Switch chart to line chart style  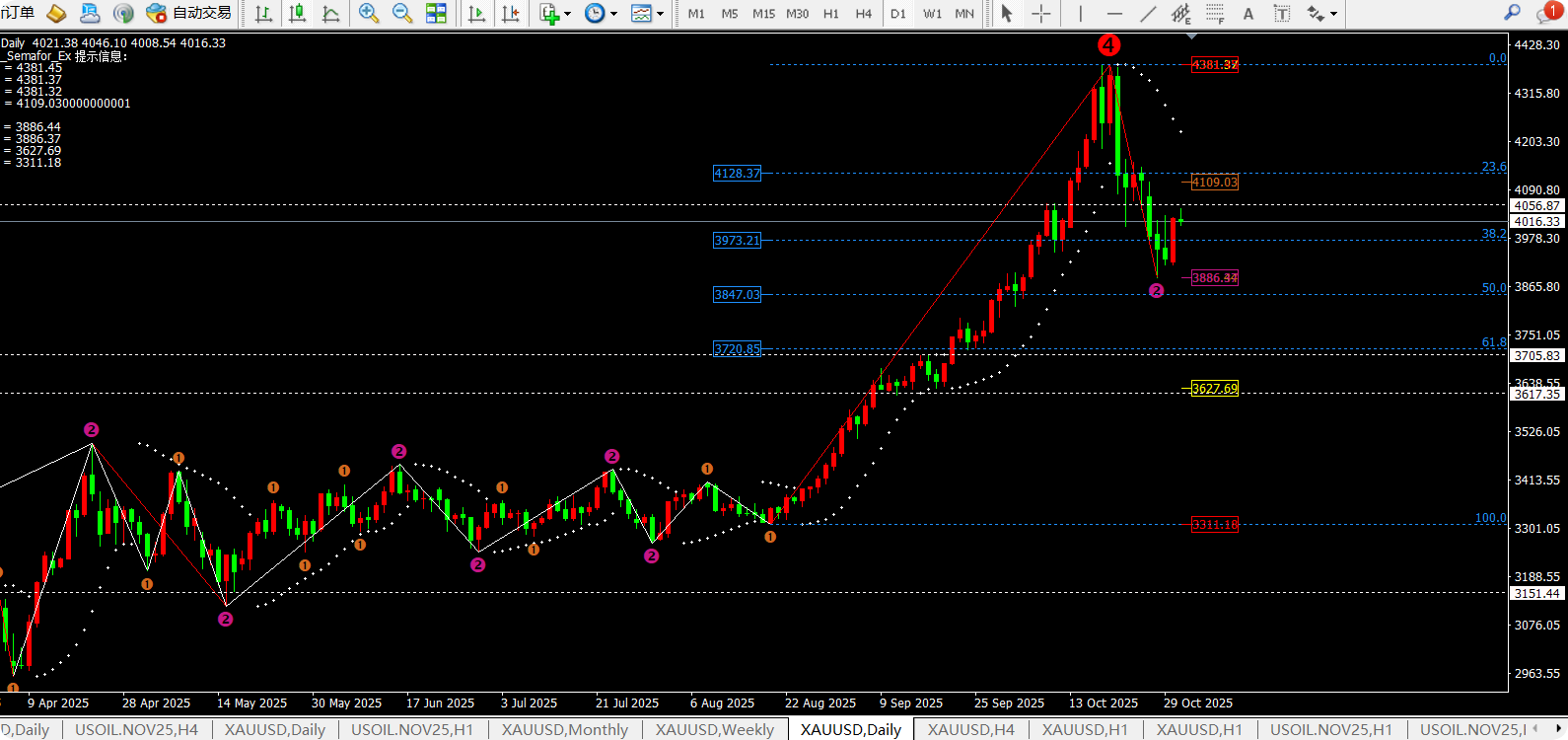click(x=330, y=14)
